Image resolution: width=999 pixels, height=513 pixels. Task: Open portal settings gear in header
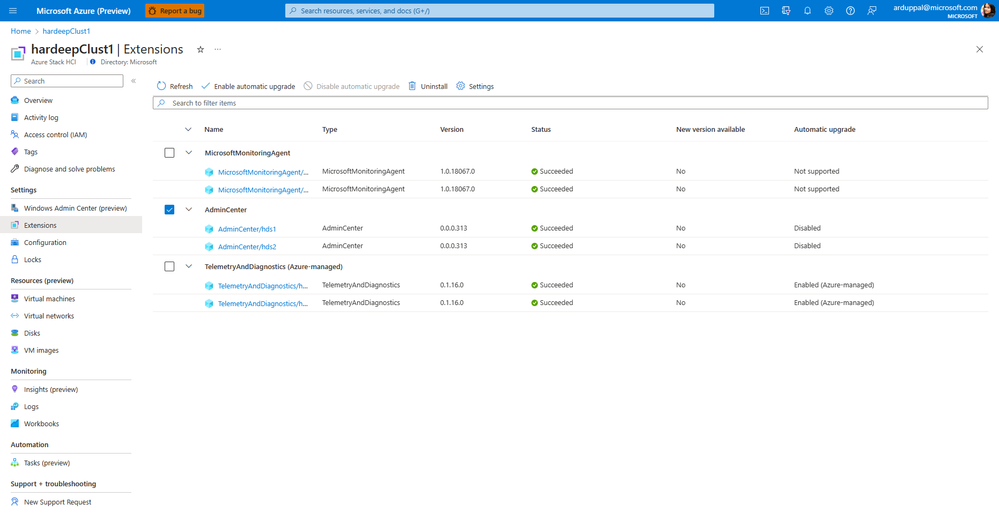[829, 11]
